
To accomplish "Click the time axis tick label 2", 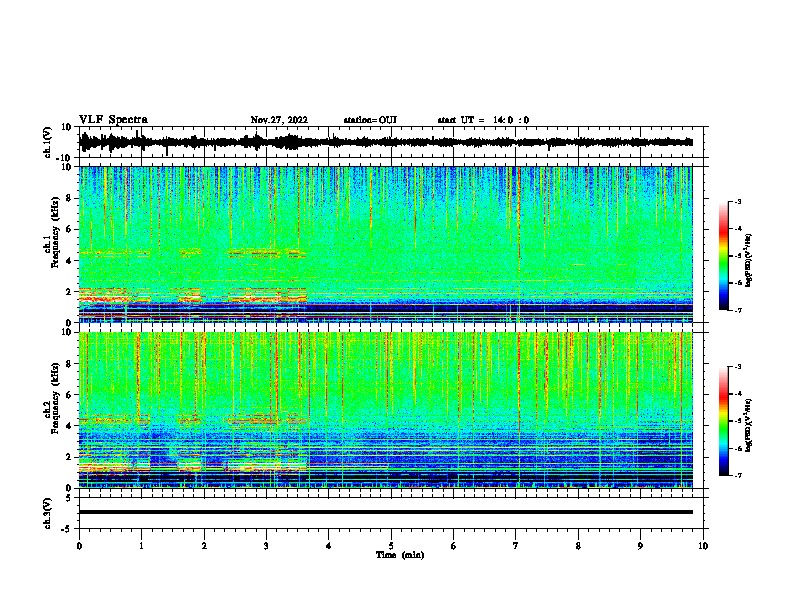I will click(204, 546).
